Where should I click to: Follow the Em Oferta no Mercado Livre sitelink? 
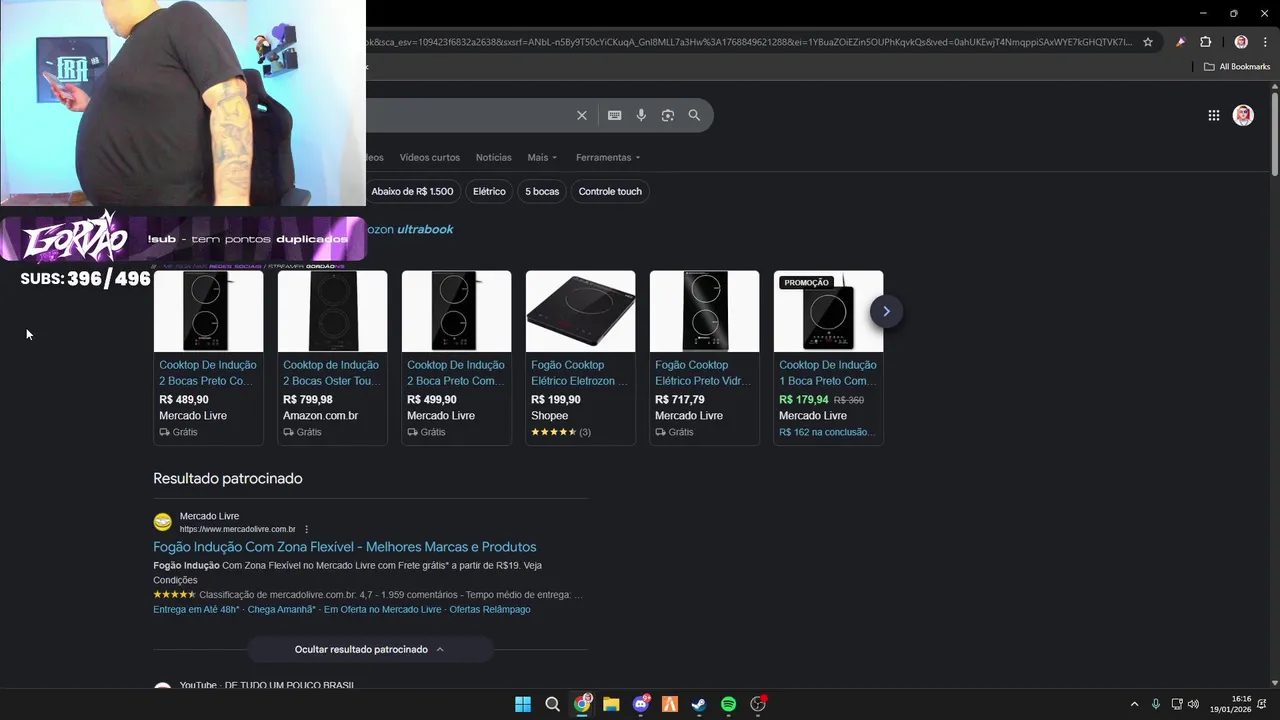click(382, 609)
